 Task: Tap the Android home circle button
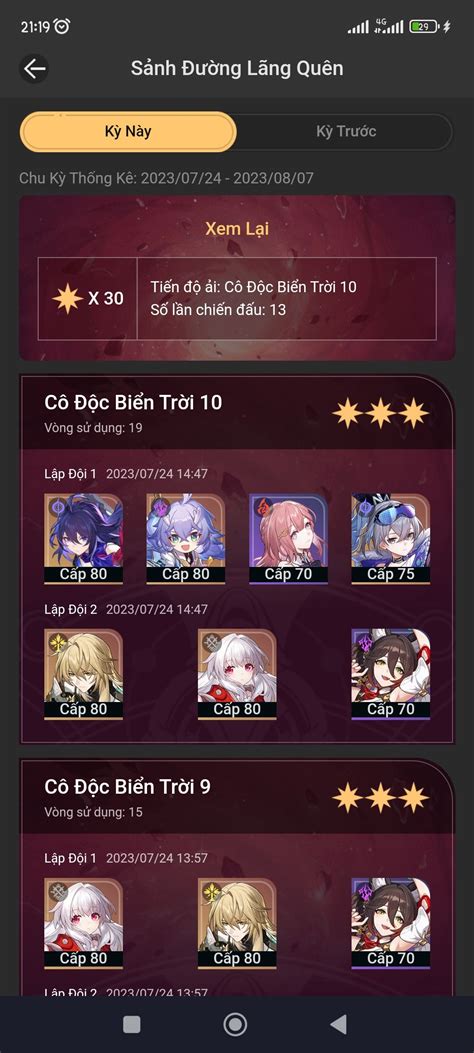coord(235,1024)
